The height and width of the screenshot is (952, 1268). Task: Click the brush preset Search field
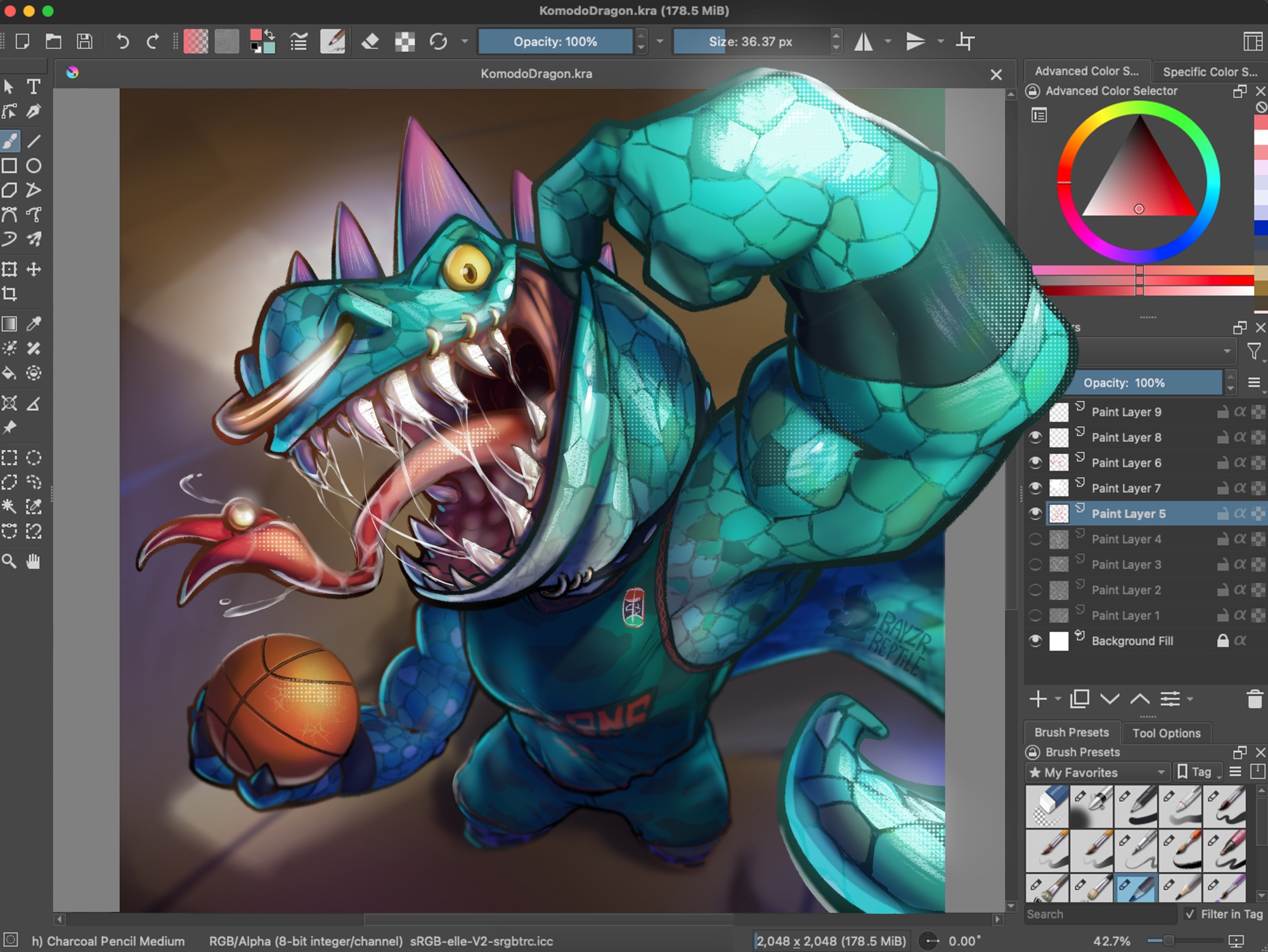tap(1100, 914)
